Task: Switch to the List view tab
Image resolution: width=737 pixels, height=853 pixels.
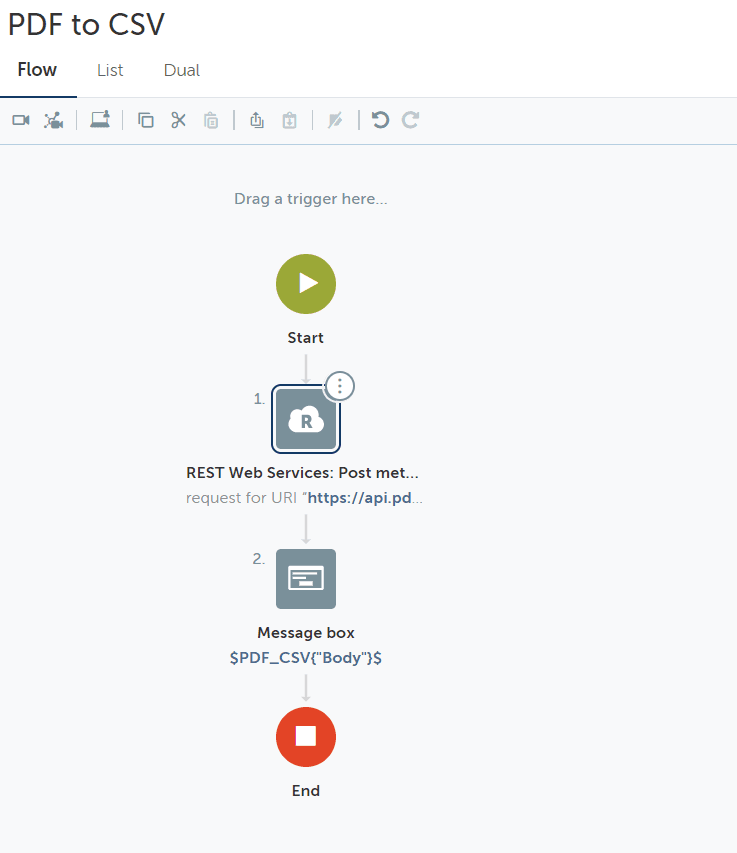Action: tap(110, 70)
